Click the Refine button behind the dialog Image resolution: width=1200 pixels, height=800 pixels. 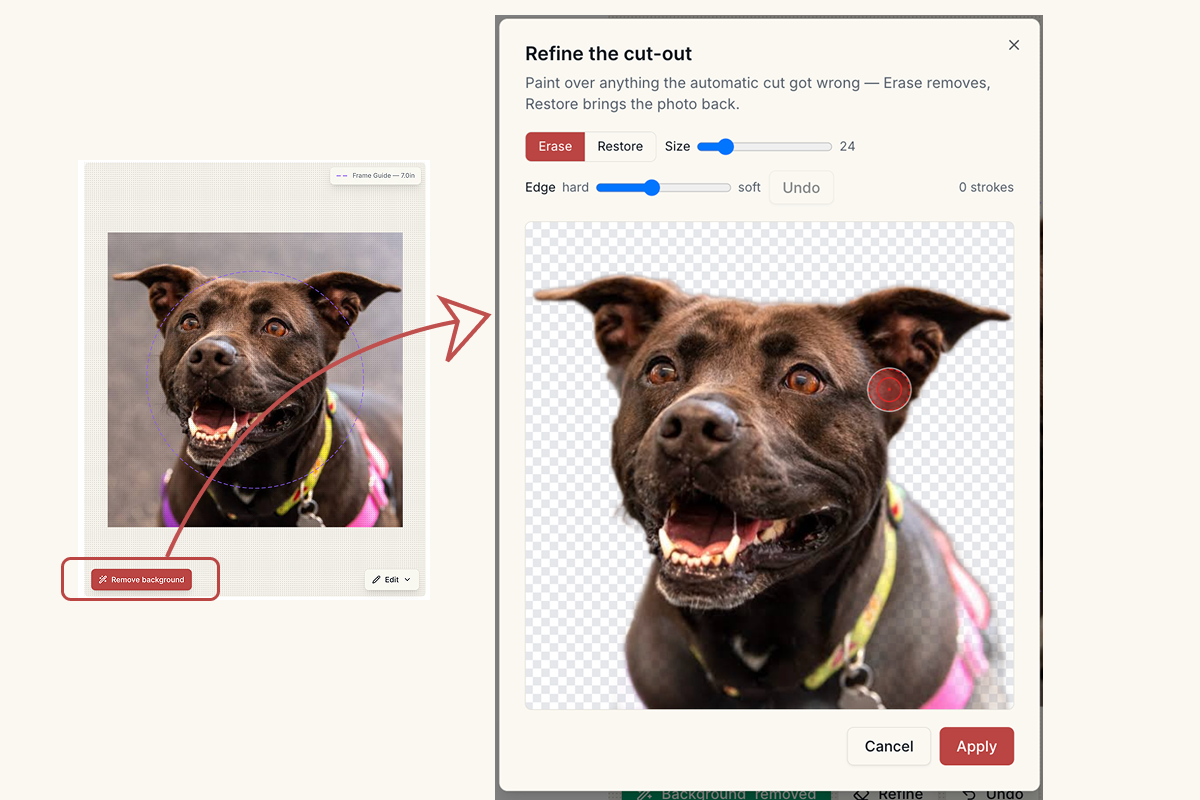tap(889, 793)
